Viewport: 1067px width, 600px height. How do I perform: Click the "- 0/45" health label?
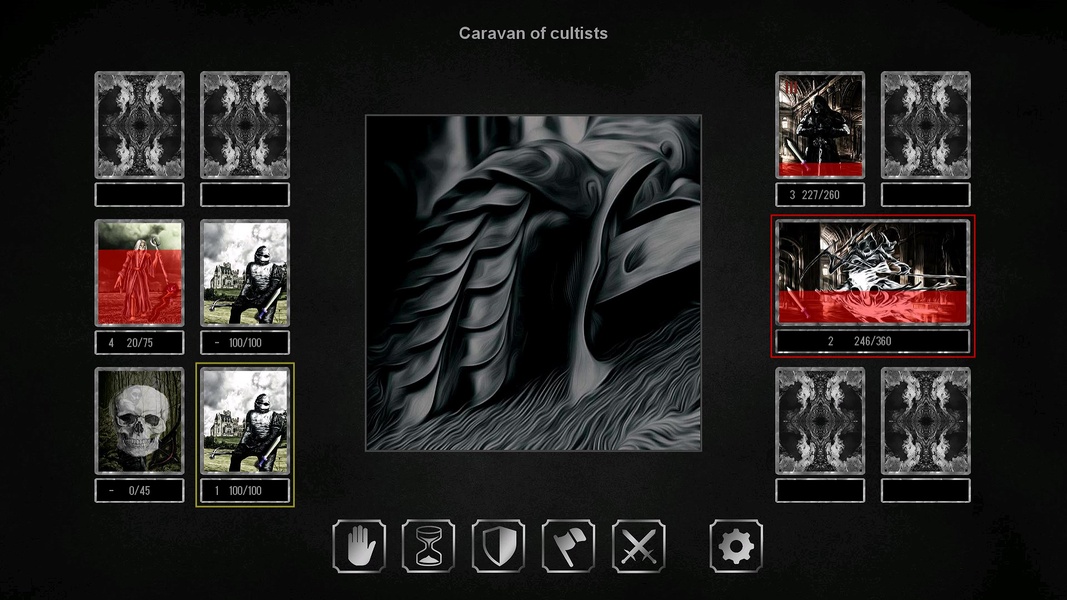point(139,490)
